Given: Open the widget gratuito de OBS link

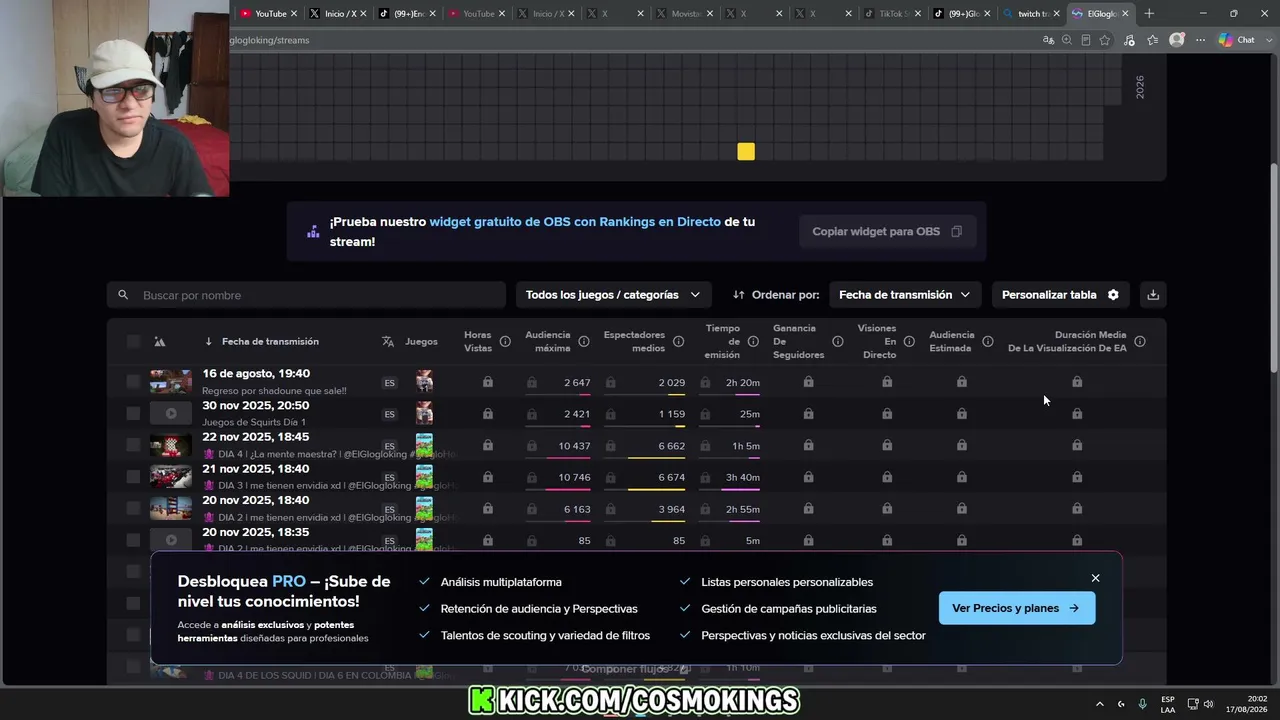Looking at the screenshot, I should coord(575,222).
